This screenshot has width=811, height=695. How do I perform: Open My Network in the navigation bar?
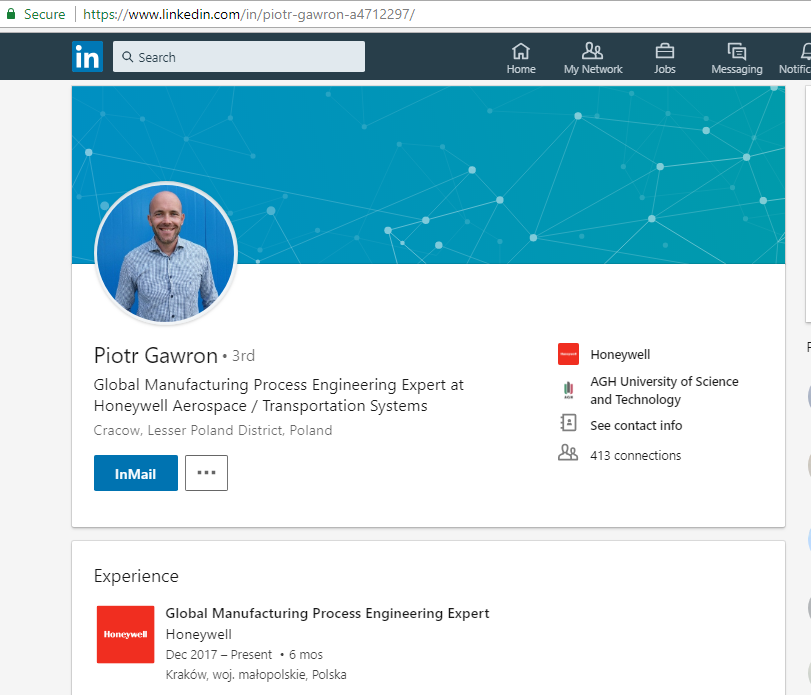pyautogui.click(x=593, y=58)
